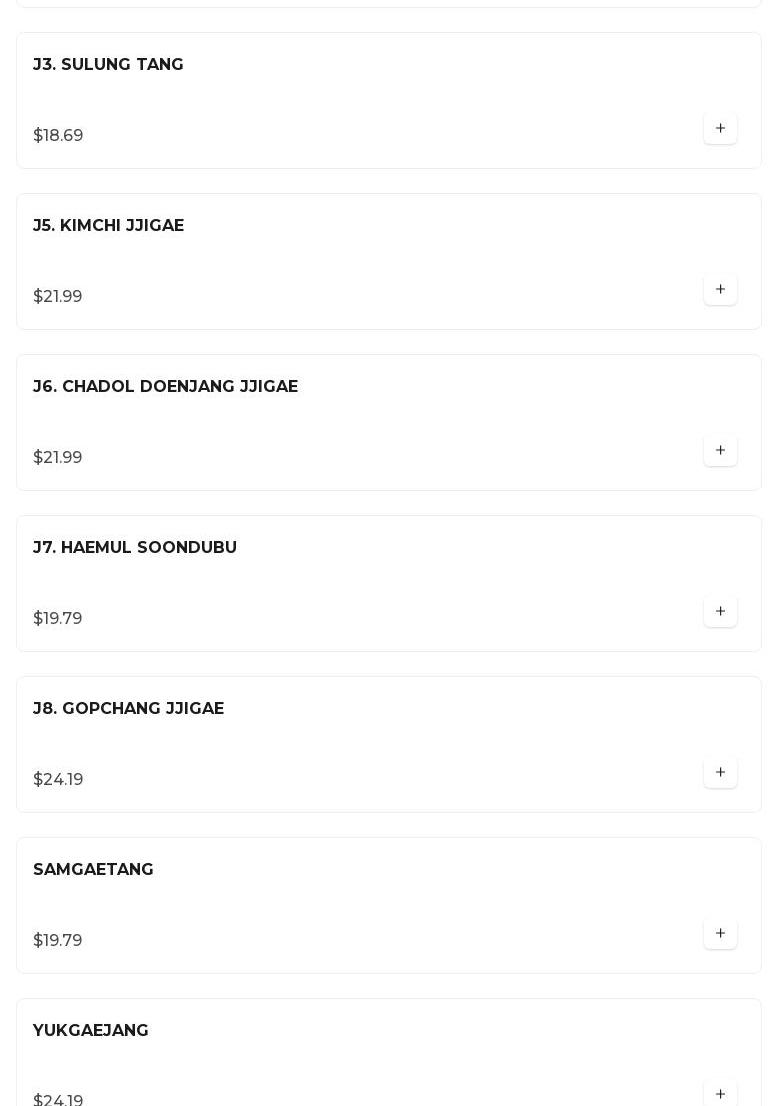Click Kimchi Jjigae's $21.99 price
This screenshot has width=778, height=1106.
[58, 296]
